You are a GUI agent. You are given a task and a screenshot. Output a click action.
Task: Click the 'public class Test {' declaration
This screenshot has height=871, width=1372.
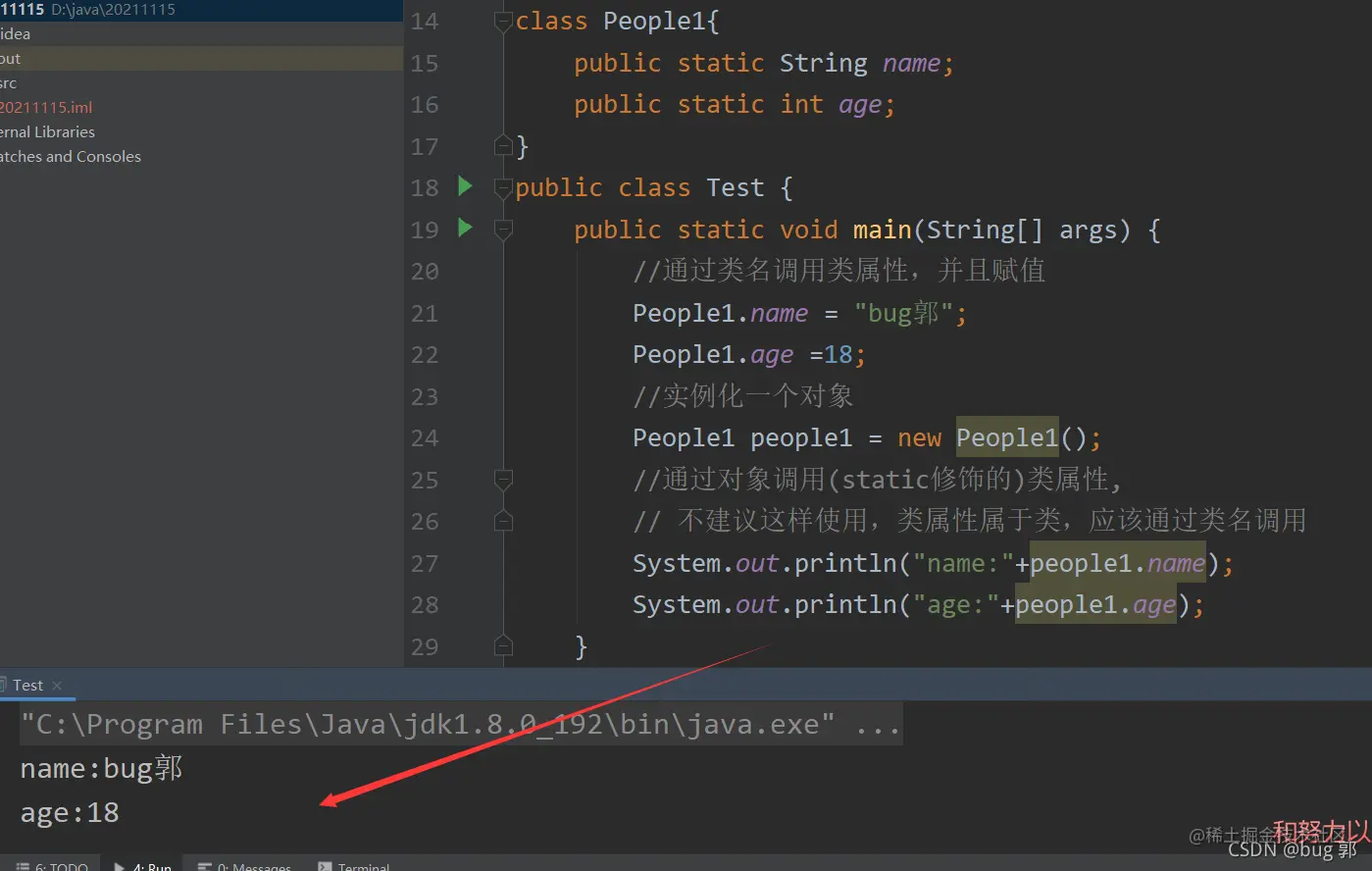point(654,187)
